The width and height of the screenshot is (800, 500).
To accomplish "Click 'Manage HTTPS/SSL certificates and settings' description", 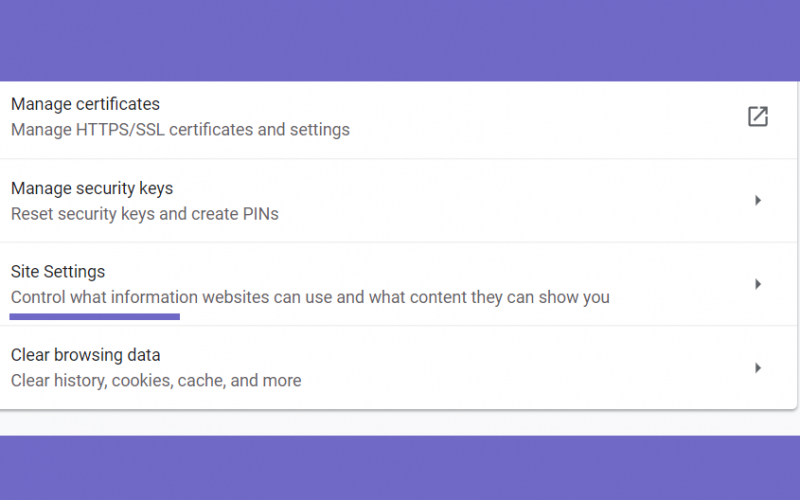I will coord(180,130).
